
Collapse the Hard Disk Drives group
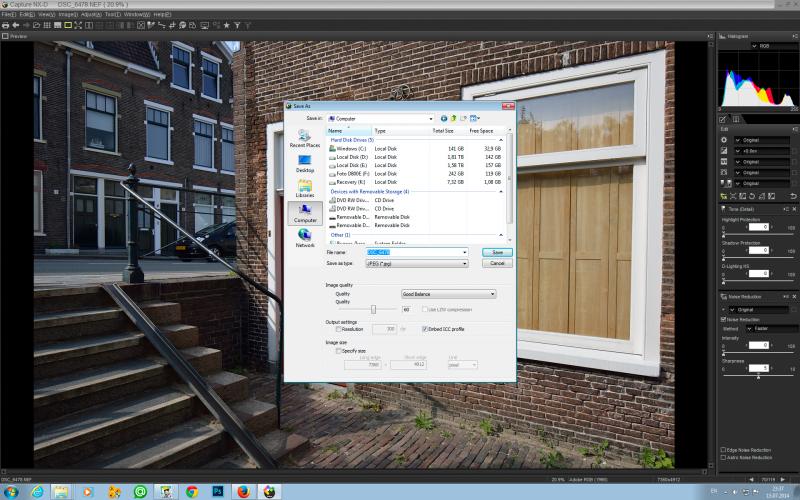coord(501,140)
